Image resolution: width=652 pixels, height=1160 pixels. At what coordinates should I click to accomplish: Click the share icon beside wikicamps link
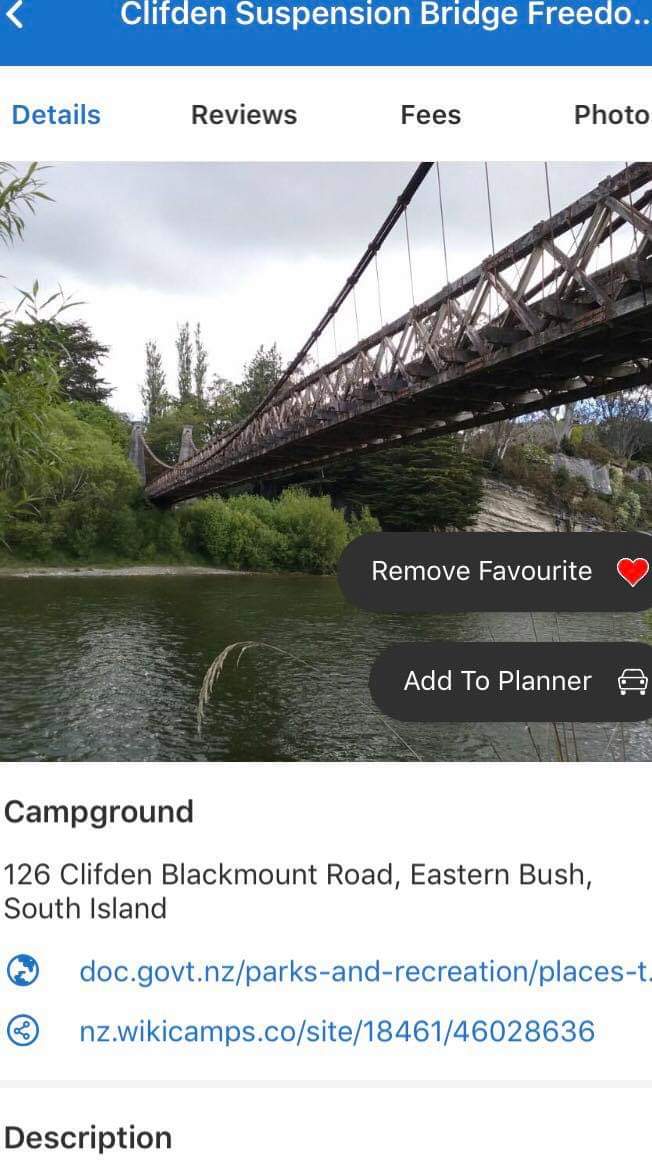[22, 1031]
